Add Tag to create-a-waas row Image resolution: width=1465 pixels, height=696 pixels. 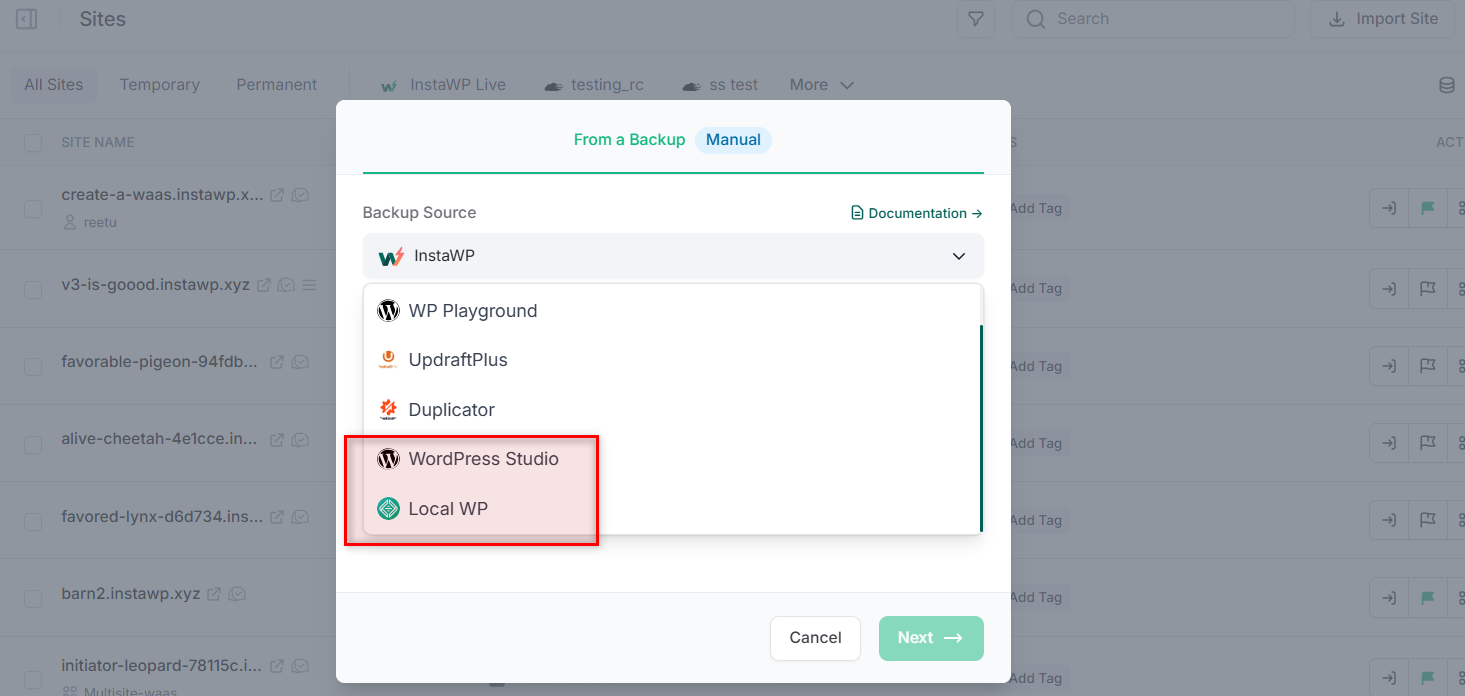click(x=1035, y=208)
